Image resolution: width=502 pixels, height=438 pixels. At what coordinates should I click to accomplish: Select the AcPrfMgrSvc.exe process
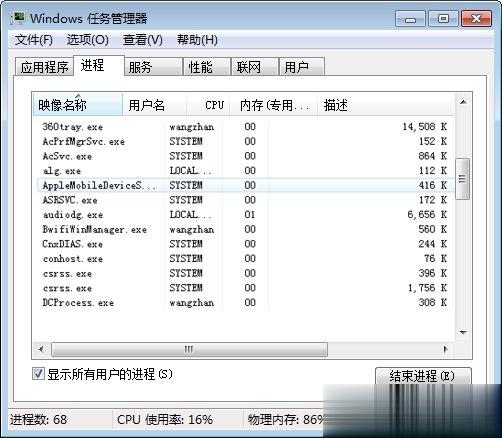[245, 141]
